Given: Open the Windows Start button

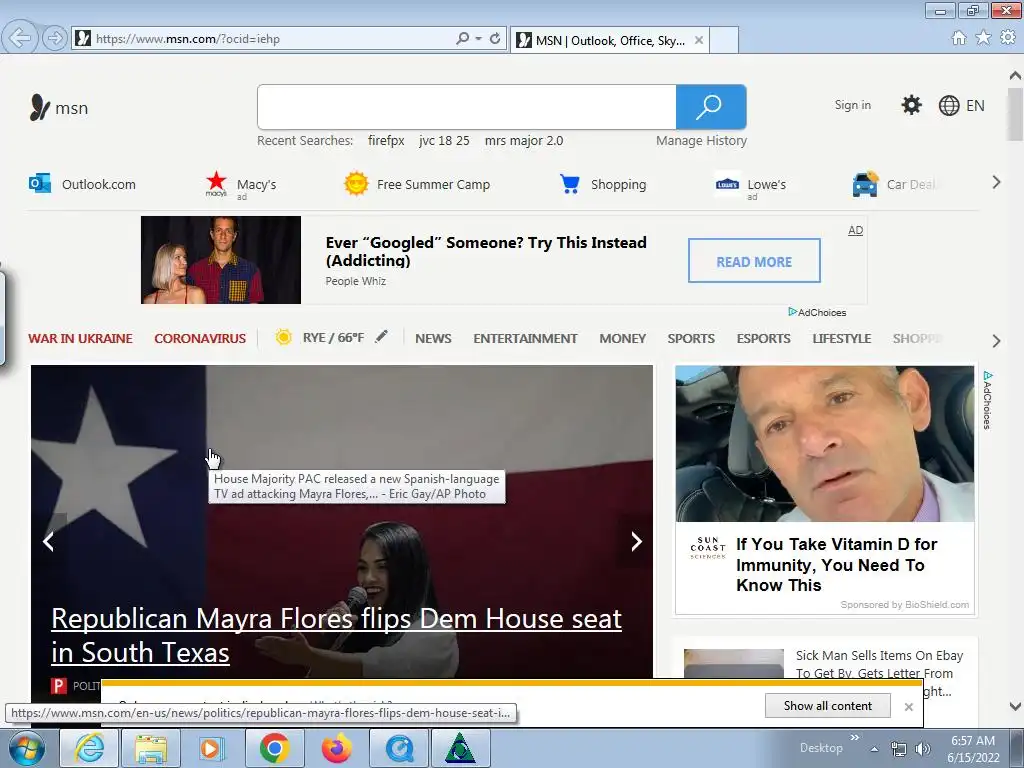Looking at the screenshot, I should point(27,748).
